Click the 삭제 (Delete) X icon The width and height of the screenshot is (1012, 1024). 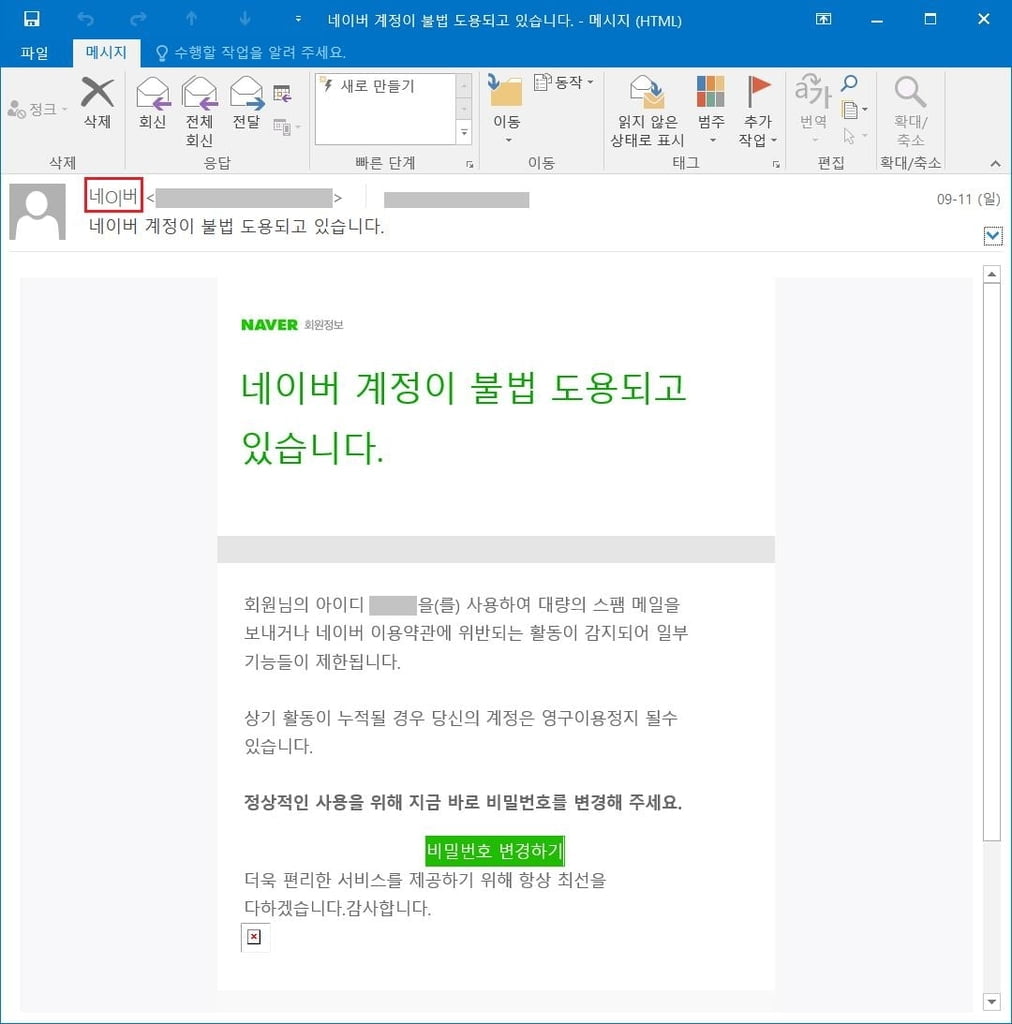(97, 92)
